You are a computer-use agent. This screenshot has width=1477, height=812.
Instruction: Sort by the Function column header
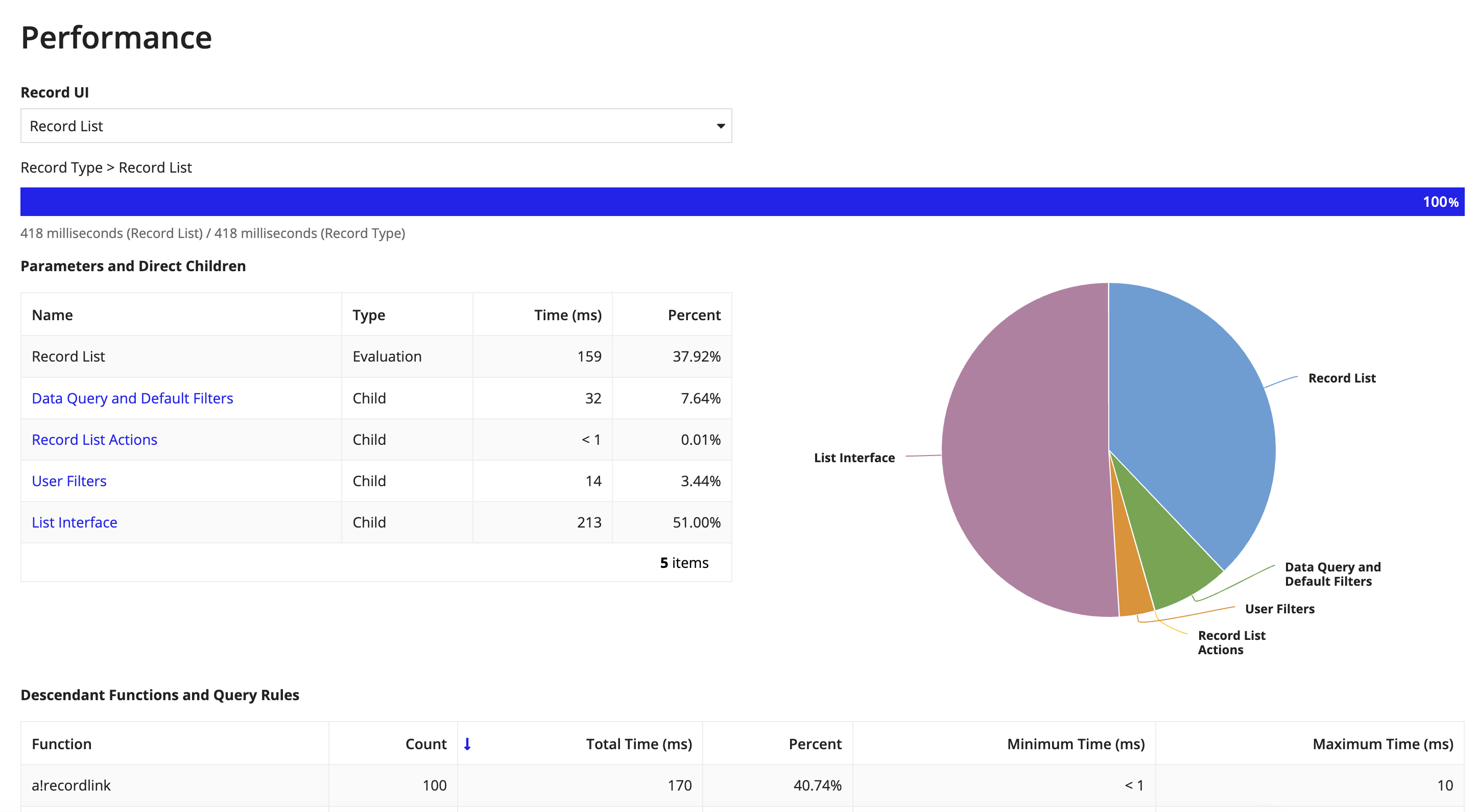tap(61, 744)
